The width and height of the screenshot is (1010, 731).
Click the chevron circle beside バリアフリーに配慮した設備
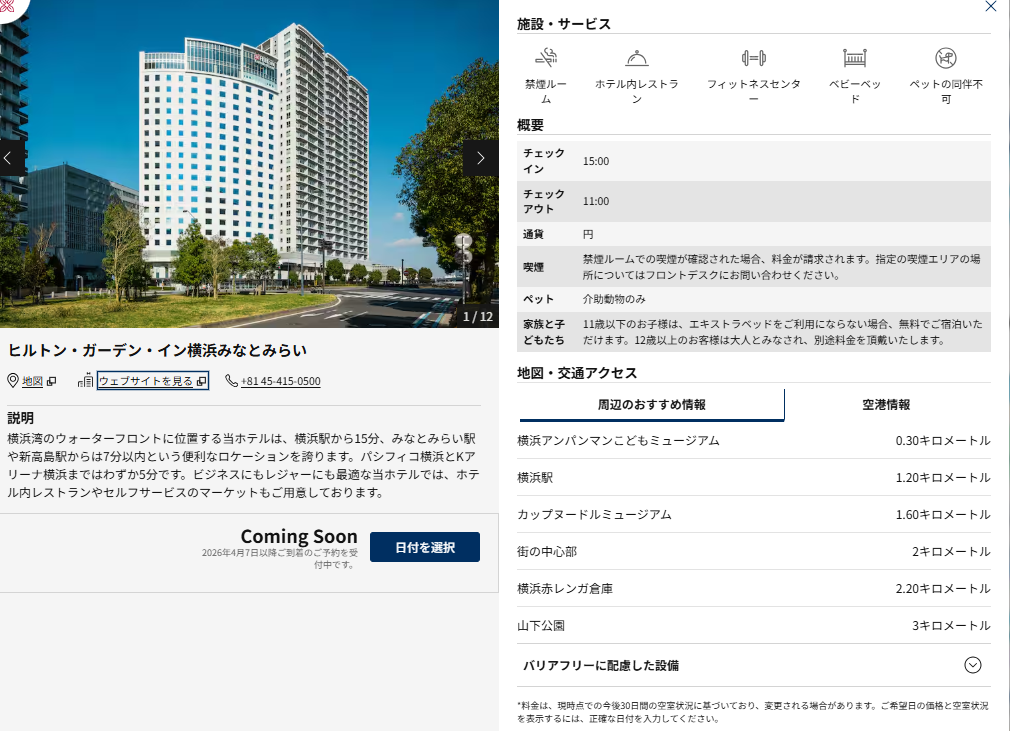(973, 665)
